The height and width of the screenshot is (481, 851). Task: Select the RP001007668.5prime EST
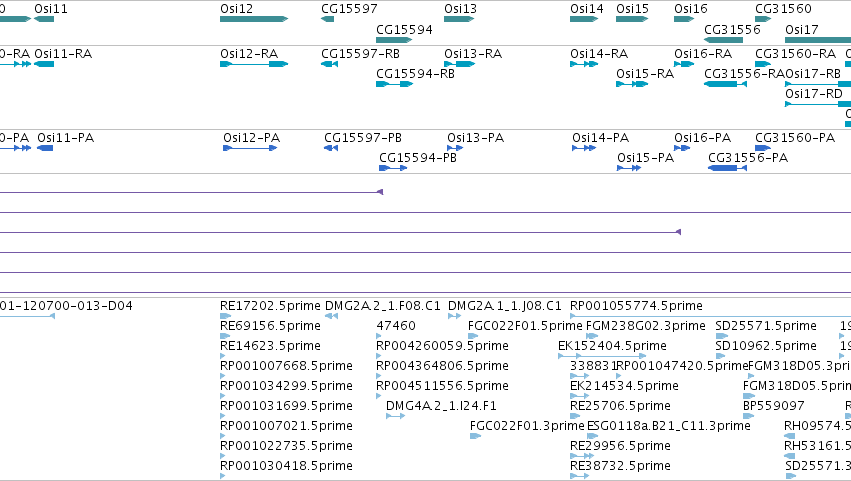[x=223, y=376]
